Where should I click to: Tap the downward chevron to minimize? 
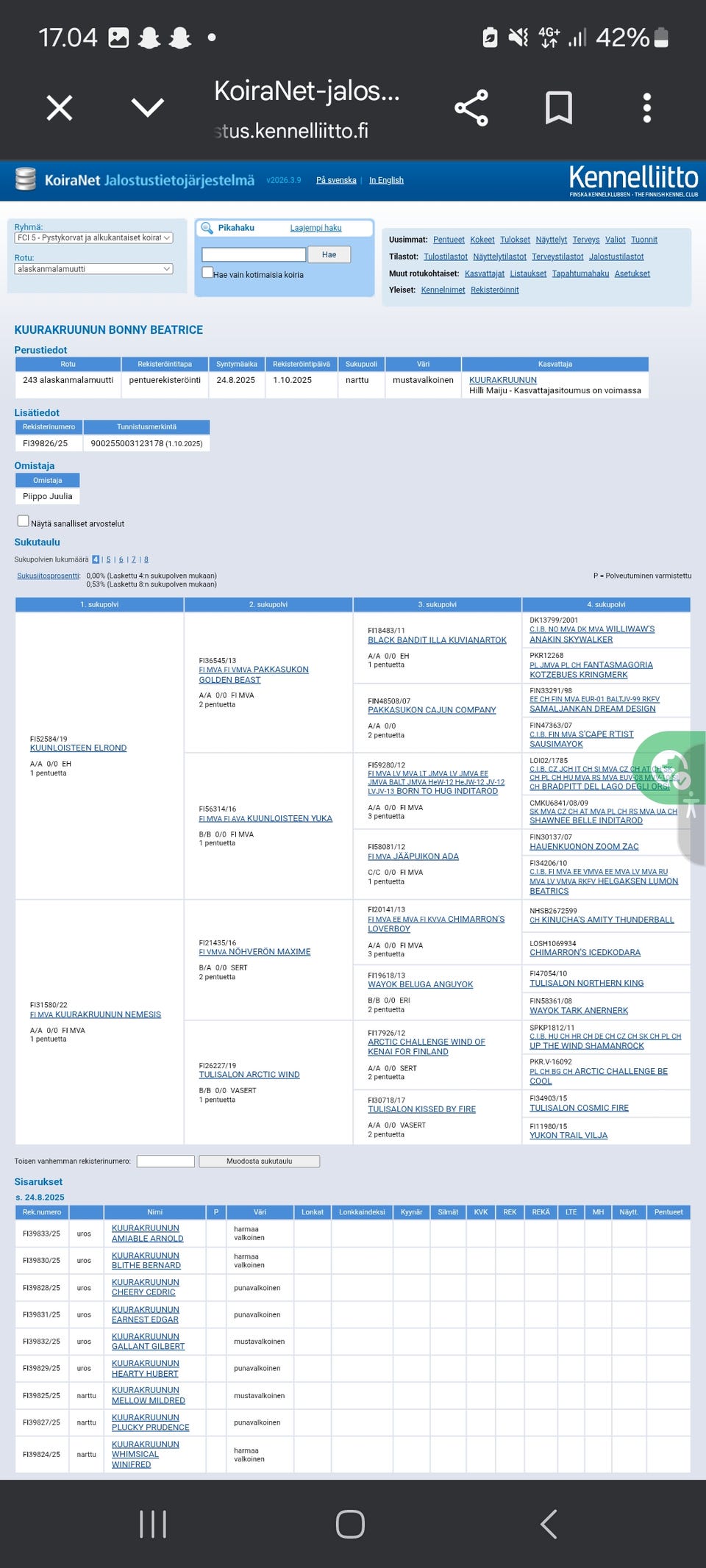point(148,108)
